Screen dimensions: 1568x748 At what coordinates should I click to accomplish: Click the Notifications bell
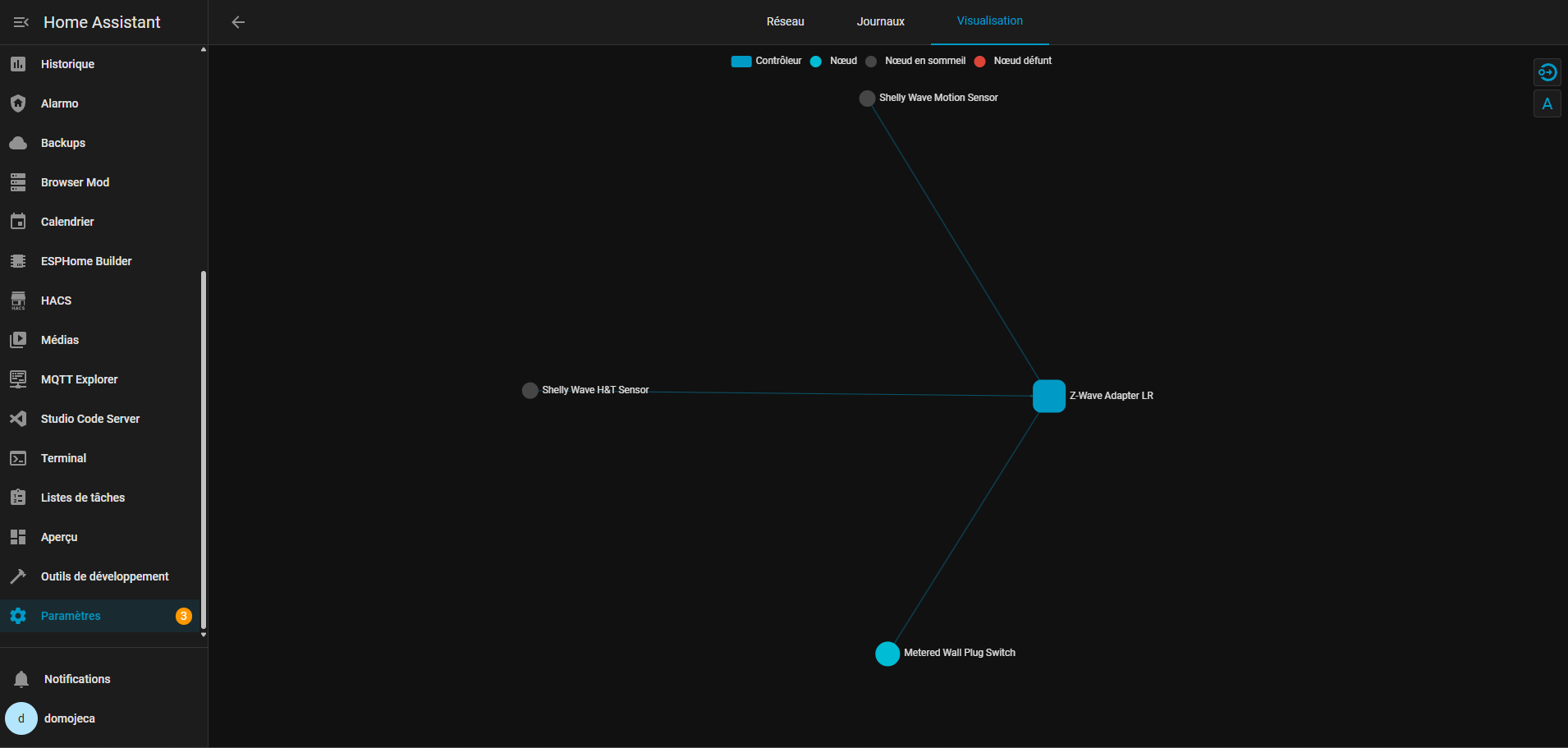[21, 679]
